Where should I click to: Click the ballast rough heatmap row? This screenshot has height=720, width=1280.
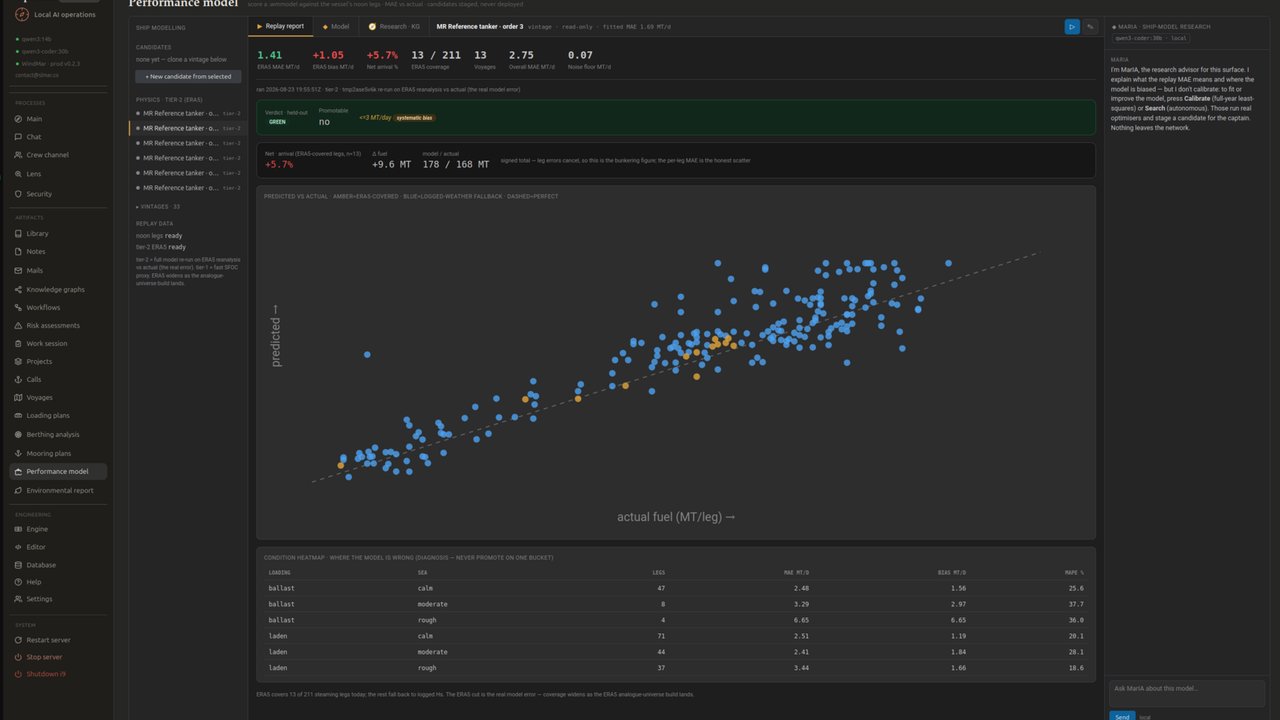click(x=676, y=620)
